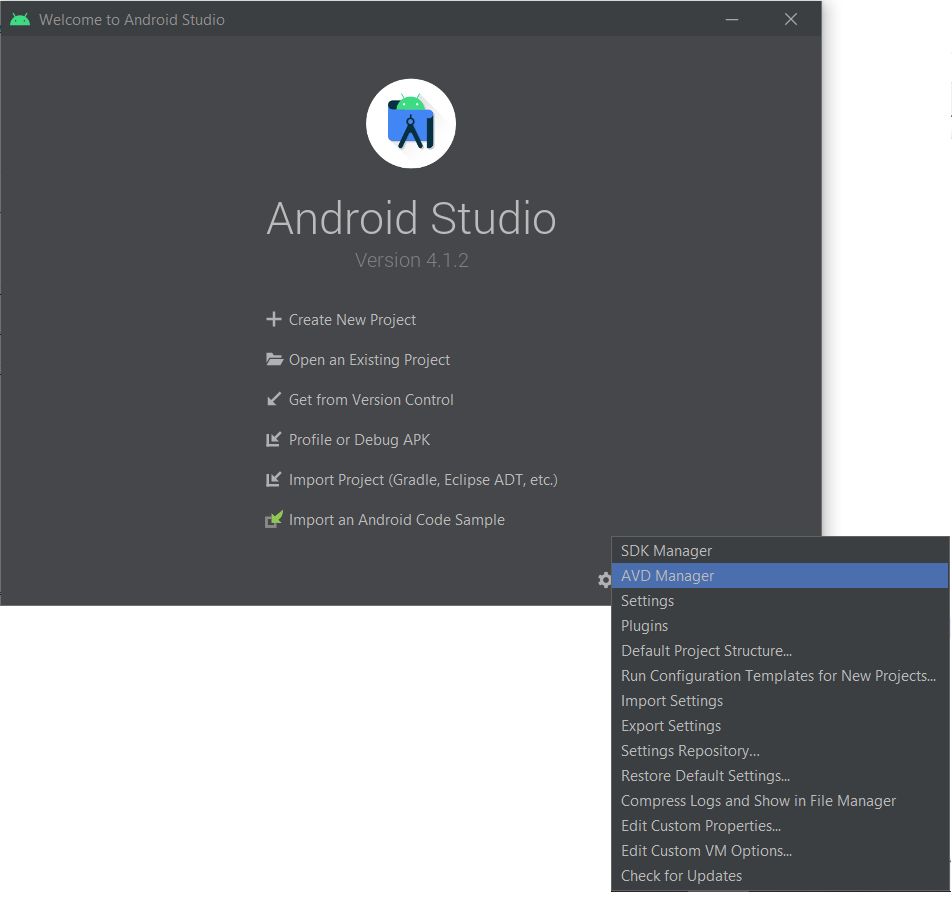This screenshot has width=952, height=904.
Task: Import an Android Code Sample
Action: (x=396, y=520)
